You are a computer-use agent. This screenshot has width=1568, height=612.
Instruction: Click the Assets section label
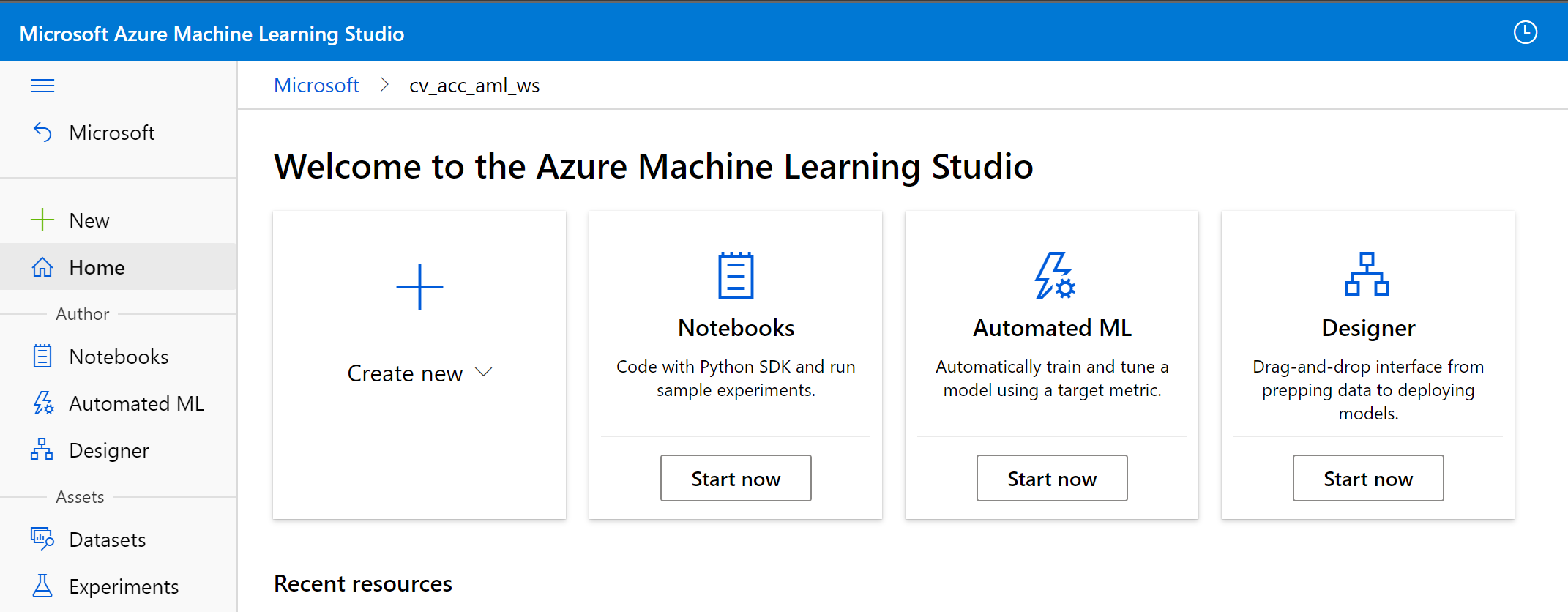tap(80, 497)
